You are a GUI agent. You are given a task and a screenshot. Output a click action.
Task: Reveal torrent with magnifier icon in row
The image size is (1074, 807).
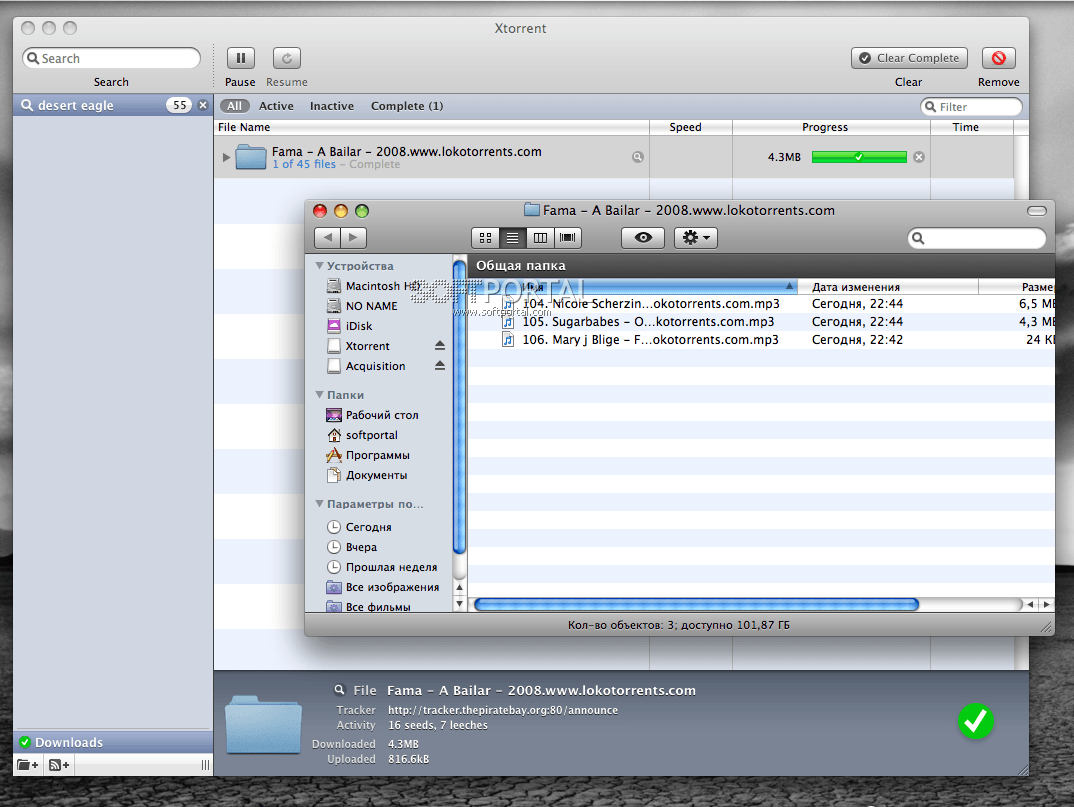click(x=638, y=157)
